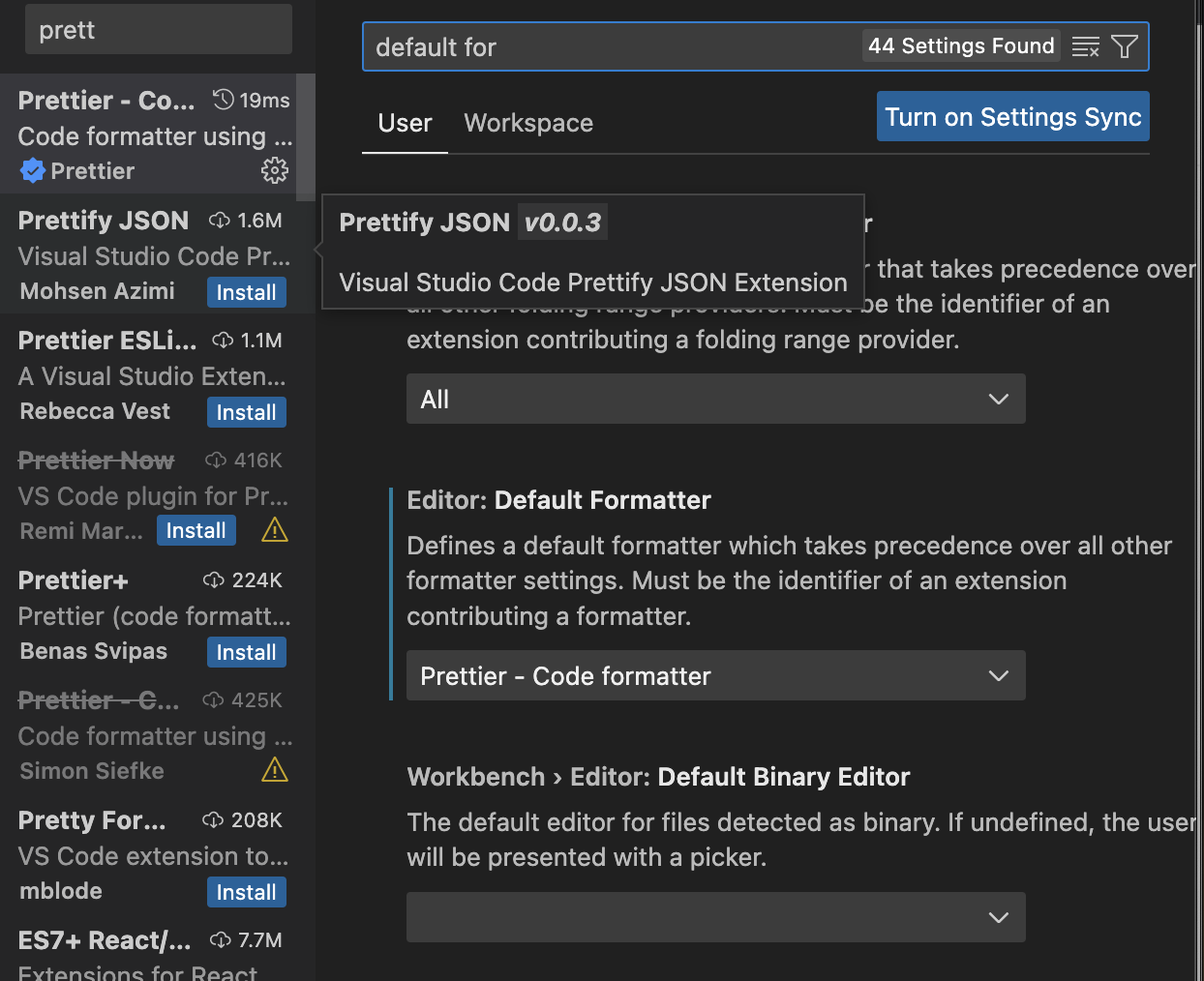Image resolution: width=1204 pixels, height=981 pixels.
Task: Install Pretty Formatter by mblode
Action: point(247,892)
